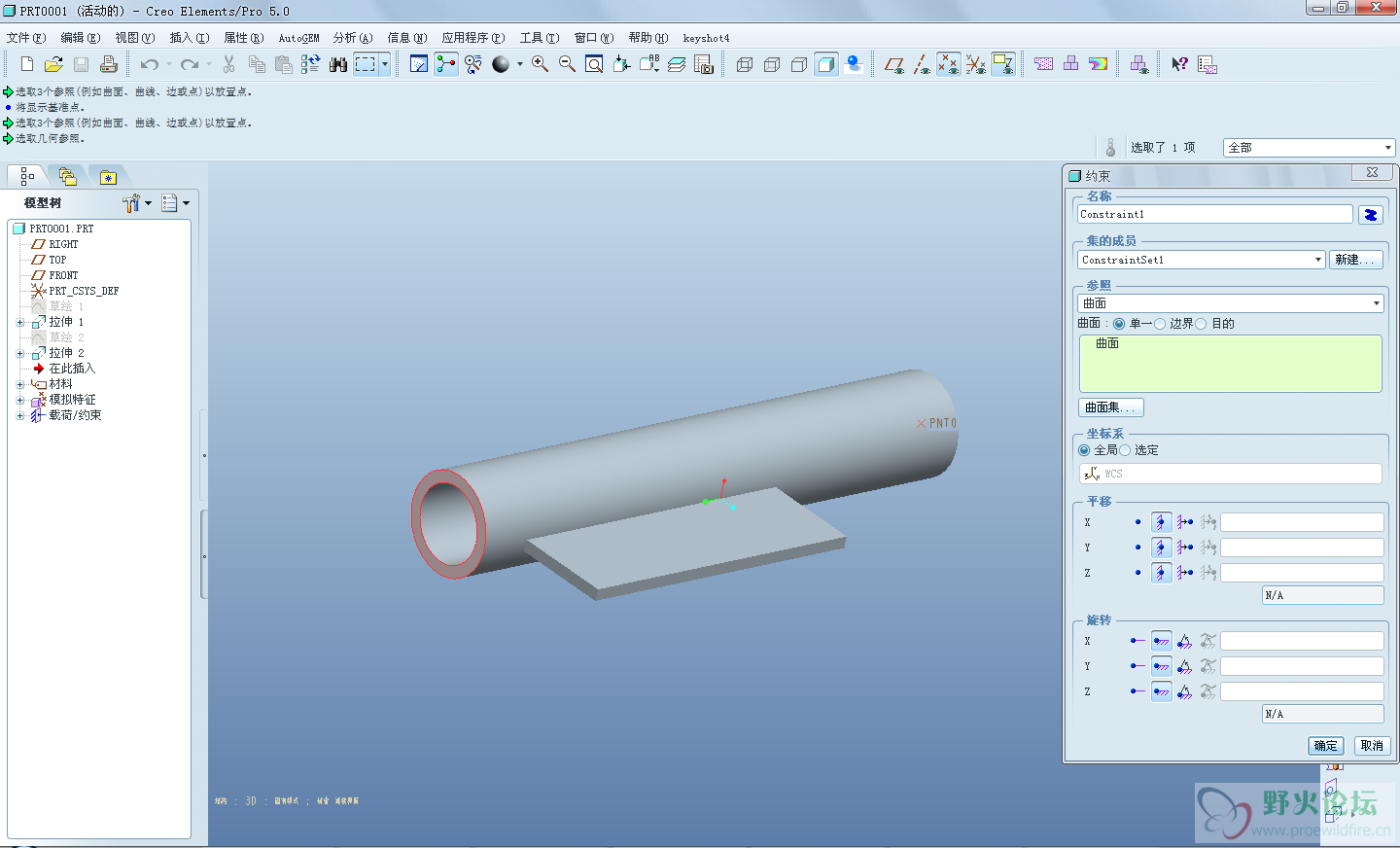Set rotation Z to prescribed angle
The height and width of the screenshot is (848, 1400).
pyautogui.click(x=1185, y=691)
